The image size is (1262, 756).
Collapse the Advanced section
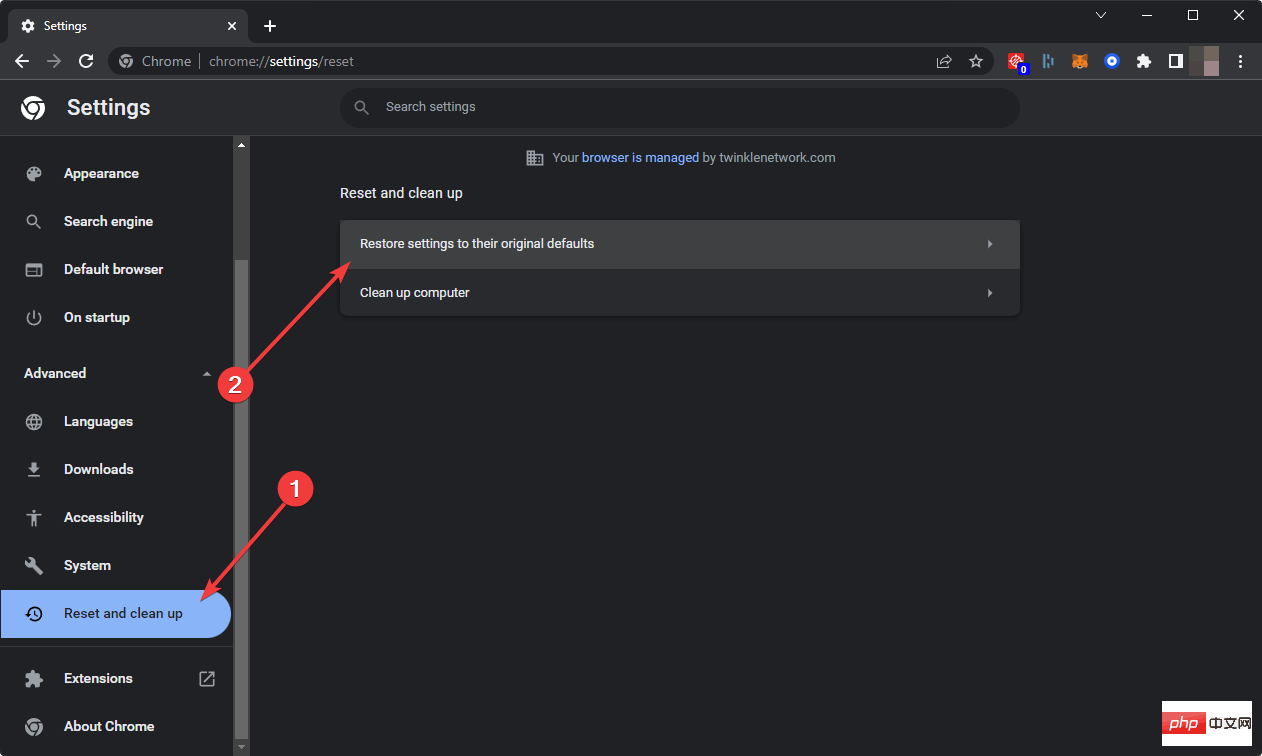tap(207, 374)
